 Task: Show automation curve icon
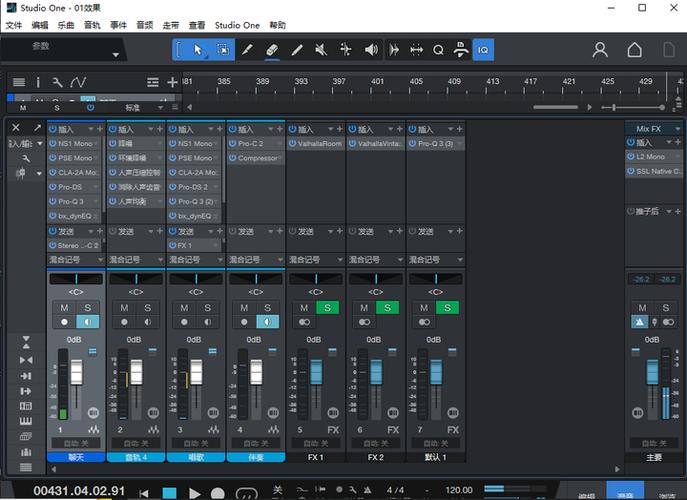(78, 82)
